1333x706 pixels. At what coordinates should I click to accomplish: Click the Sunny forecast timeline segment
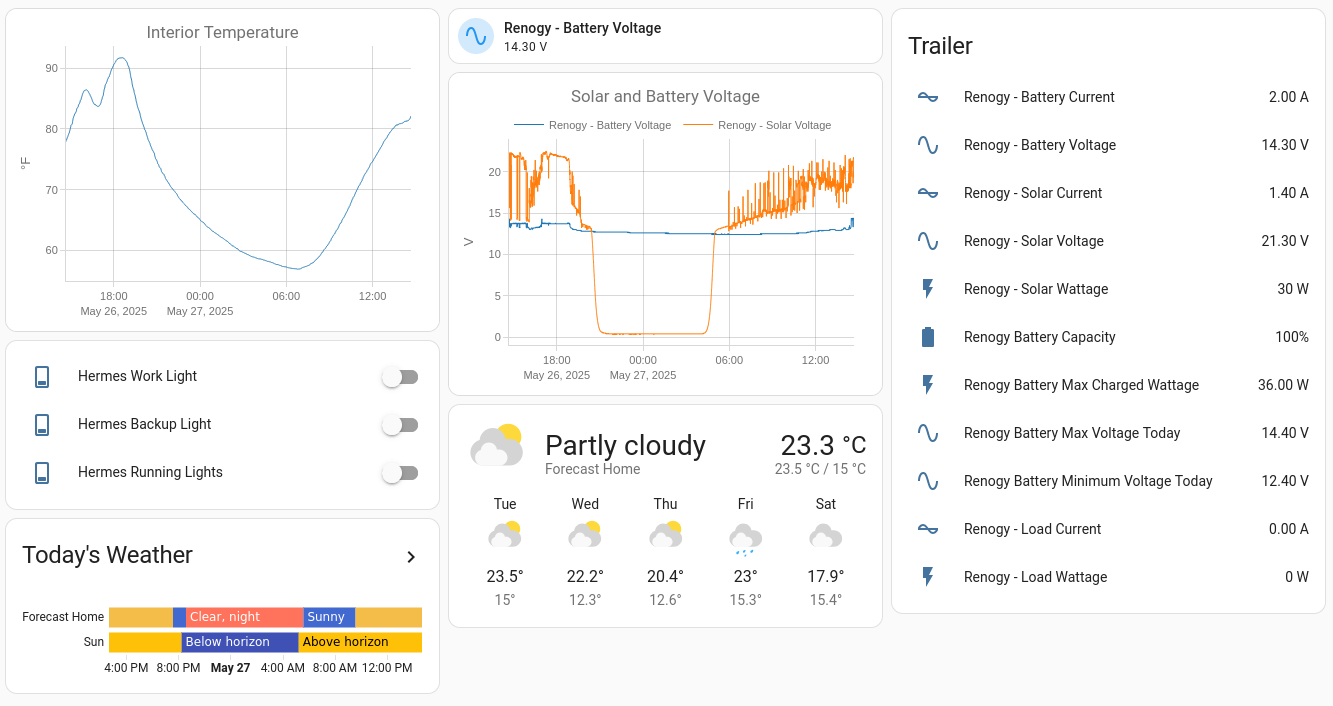tap(329, 617)
